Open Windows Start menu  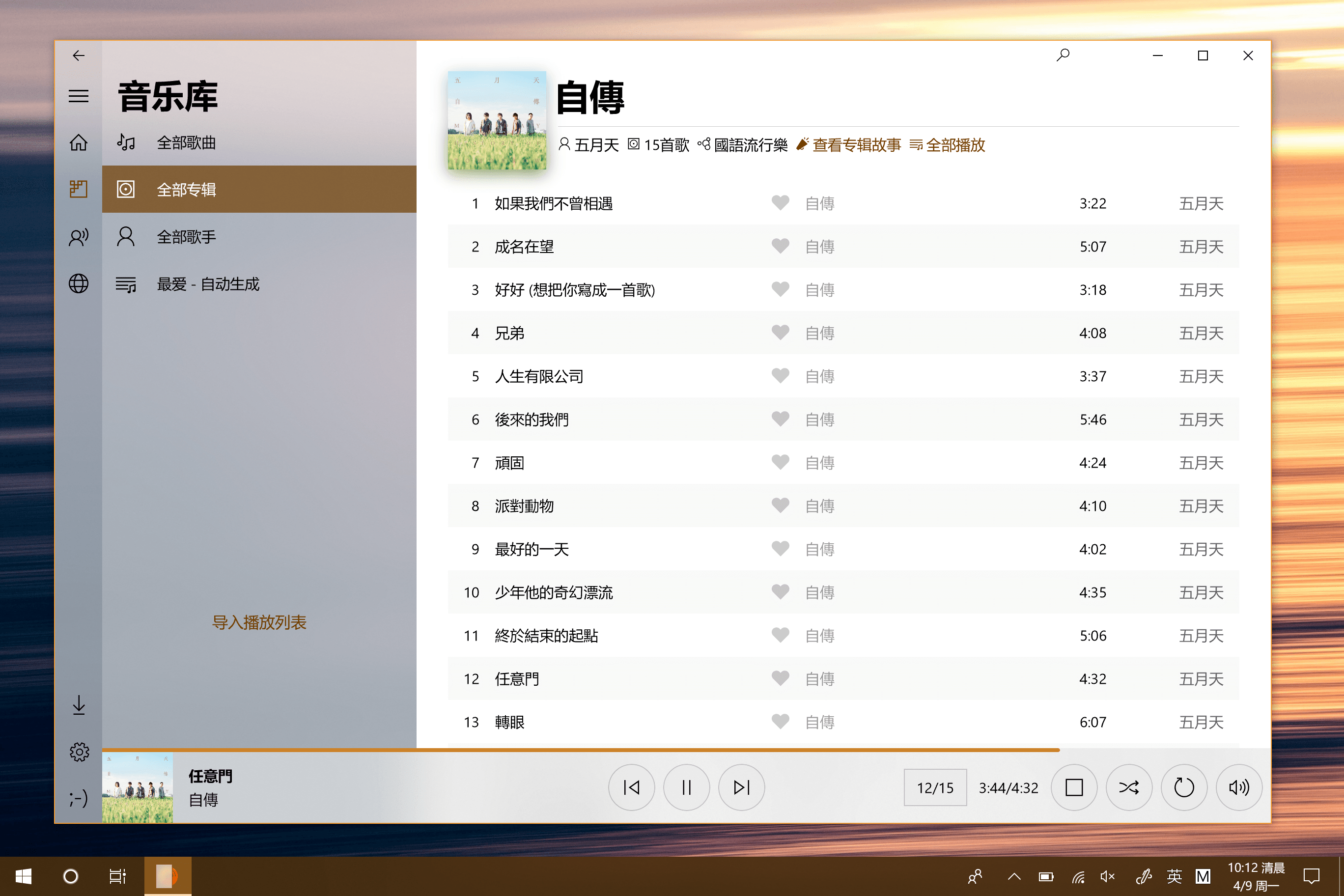click(24, 876)
